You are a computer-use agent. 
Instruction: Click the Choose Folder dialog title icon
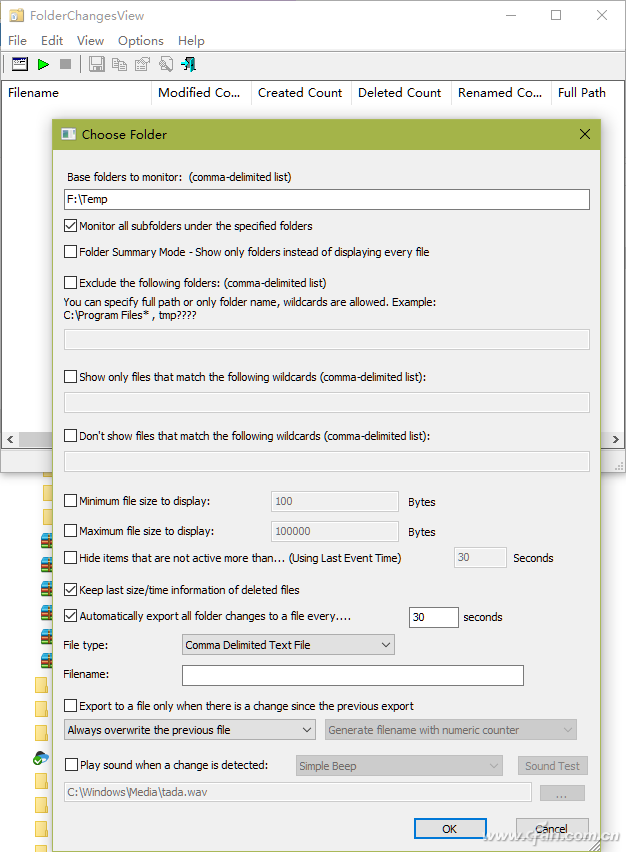68,134
